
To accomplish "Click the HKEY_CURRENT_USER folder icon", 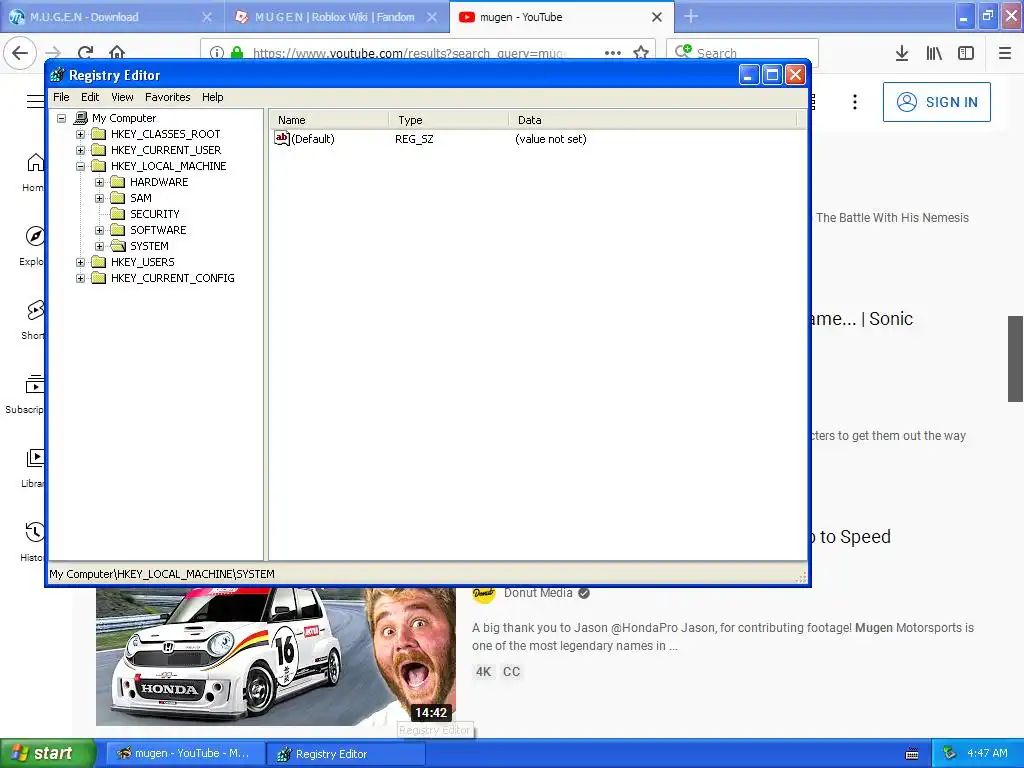I will coord(99,150).
